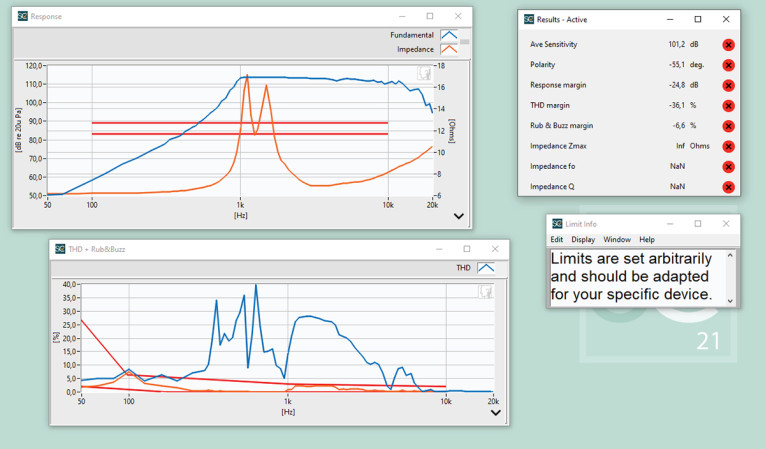This screenshot has width=765, height=449.
Task: Expand the Response graph chevron
Action: coord(459,216)
